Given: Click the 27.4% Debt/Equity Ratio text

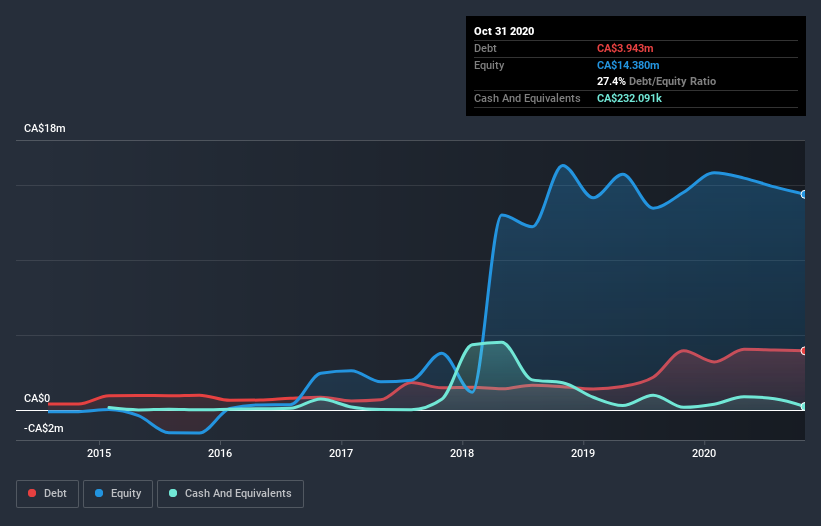Looking at the screenshot, I should (656, 81).
